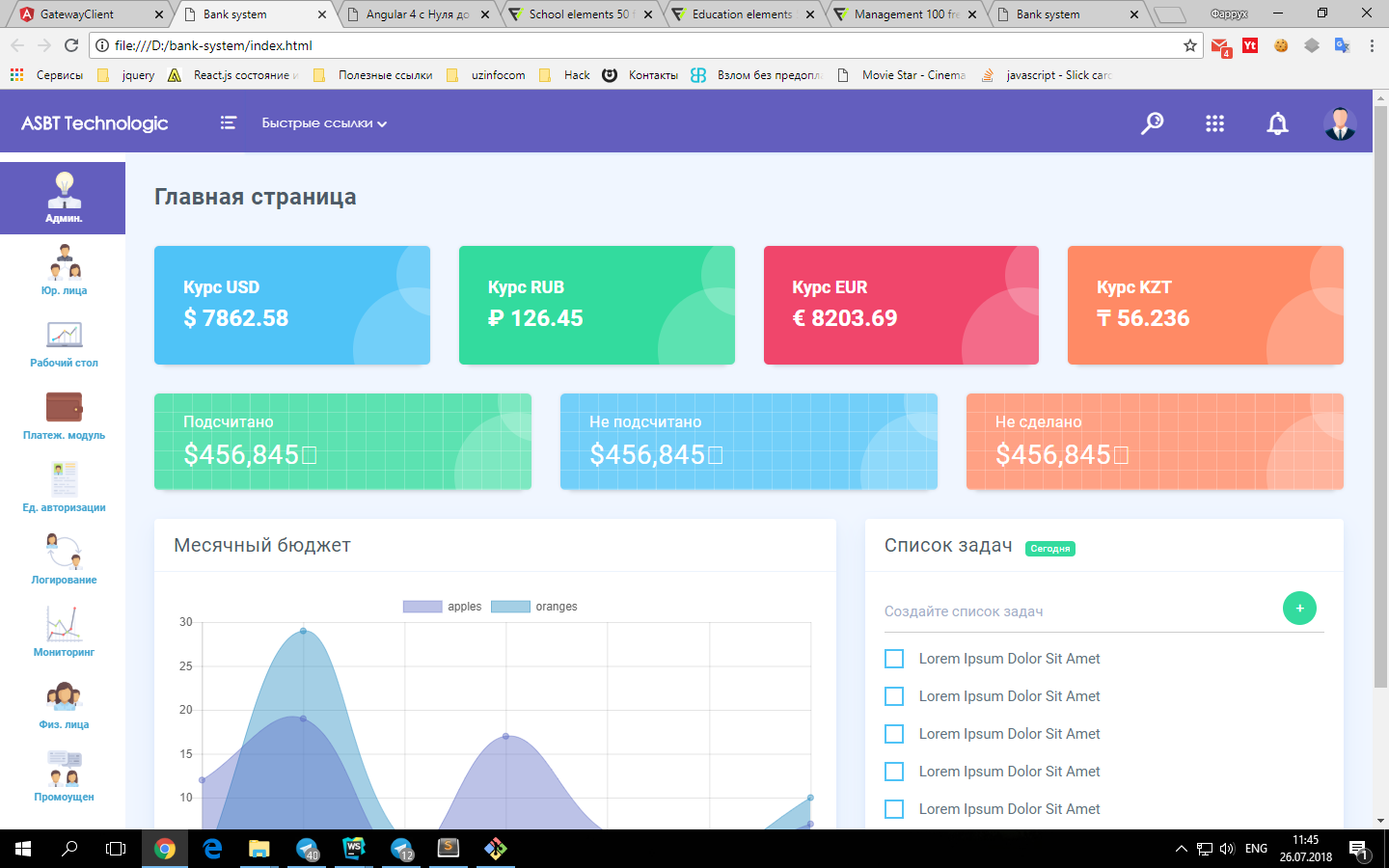Image resolution: width=1389 pixels, height=868 pixels.
Task: Tick the fifth Lorem Ipsum task checkbox
Action: coord(894,809)
